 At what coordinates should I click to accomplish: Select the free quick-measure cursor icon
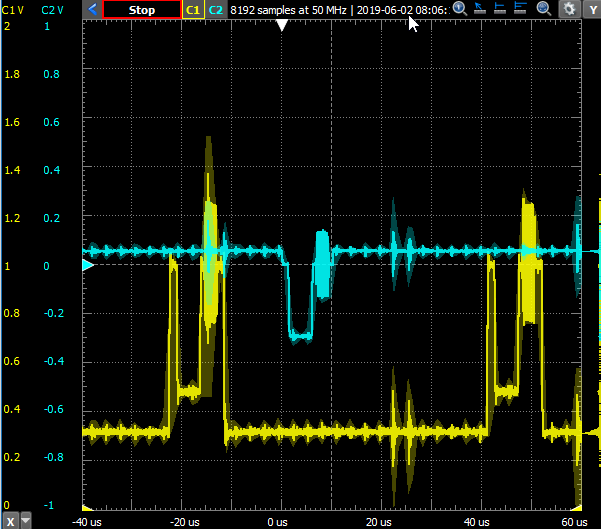pos(479,8)
